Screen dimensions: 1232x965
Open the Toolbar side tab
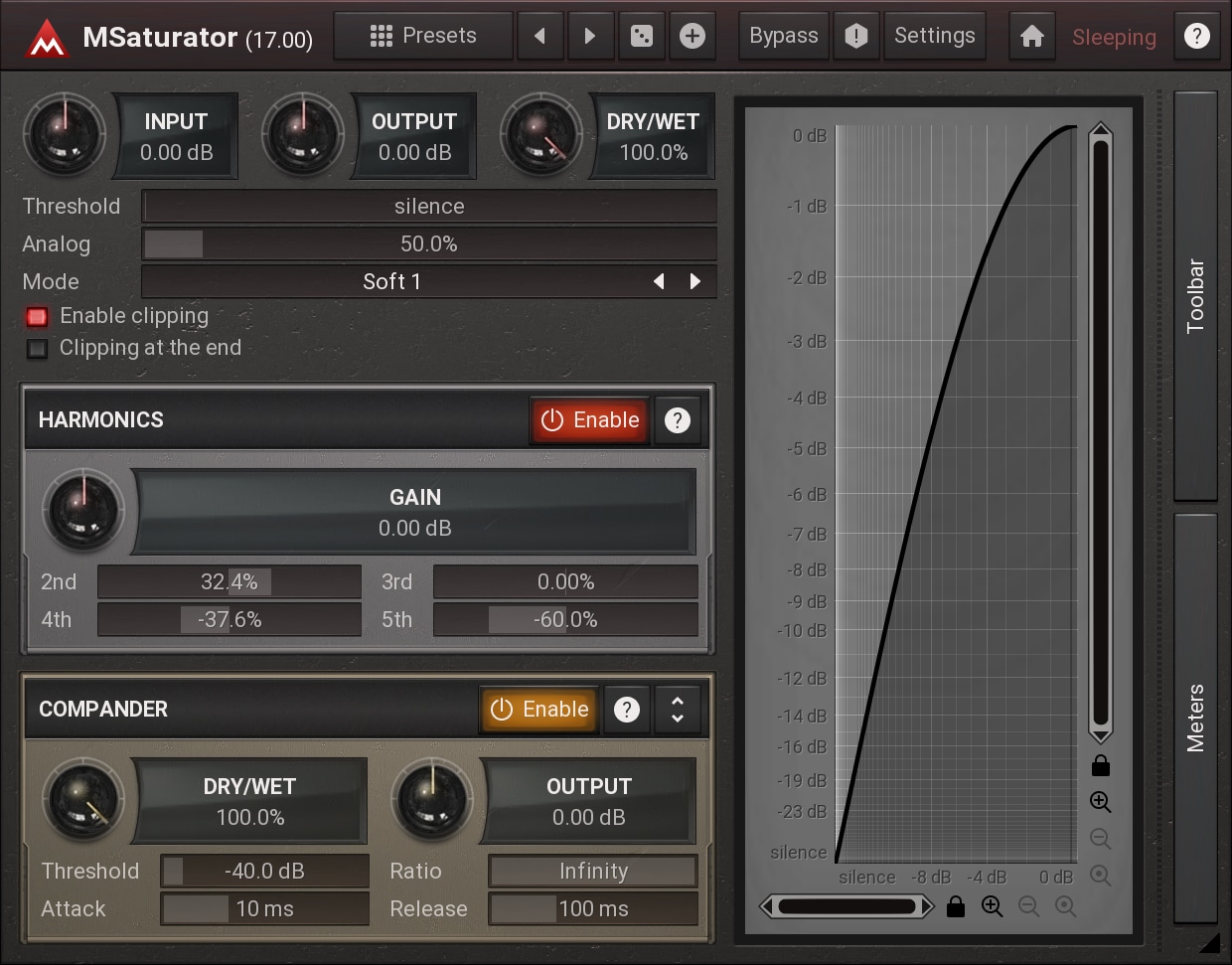click(x=1195, y=296)
